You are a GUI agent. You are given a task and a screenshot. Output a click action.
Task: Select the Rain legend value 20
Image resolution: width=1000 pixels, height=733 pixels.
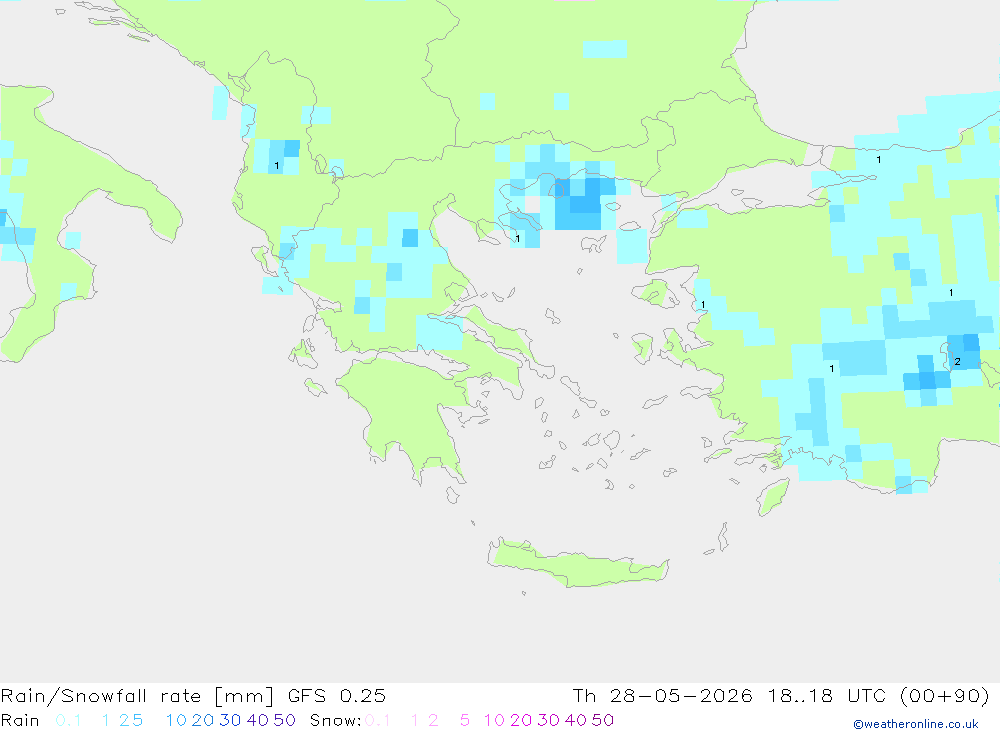coord(203,720)
